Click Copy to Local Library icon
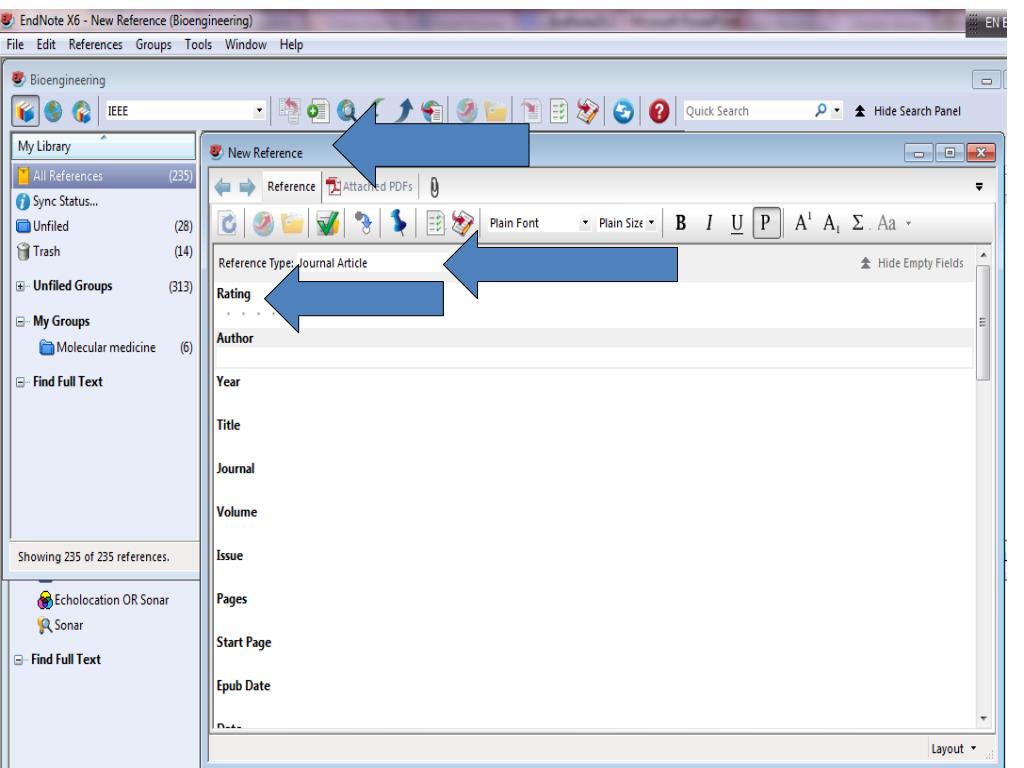 point(289,111)
